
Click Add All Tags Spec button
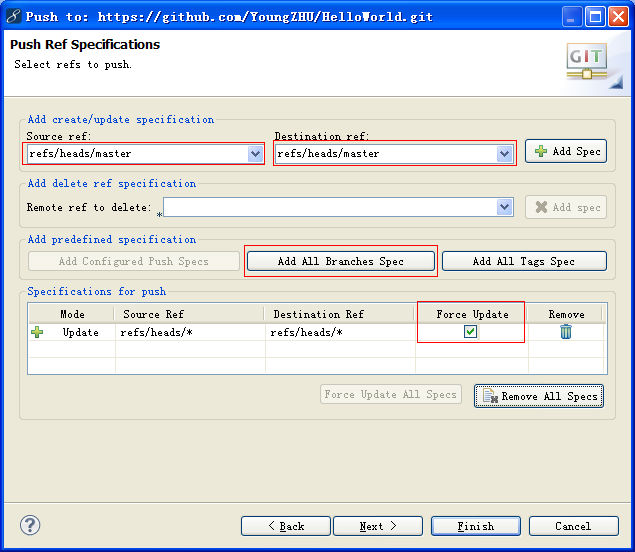coord(524,261)
